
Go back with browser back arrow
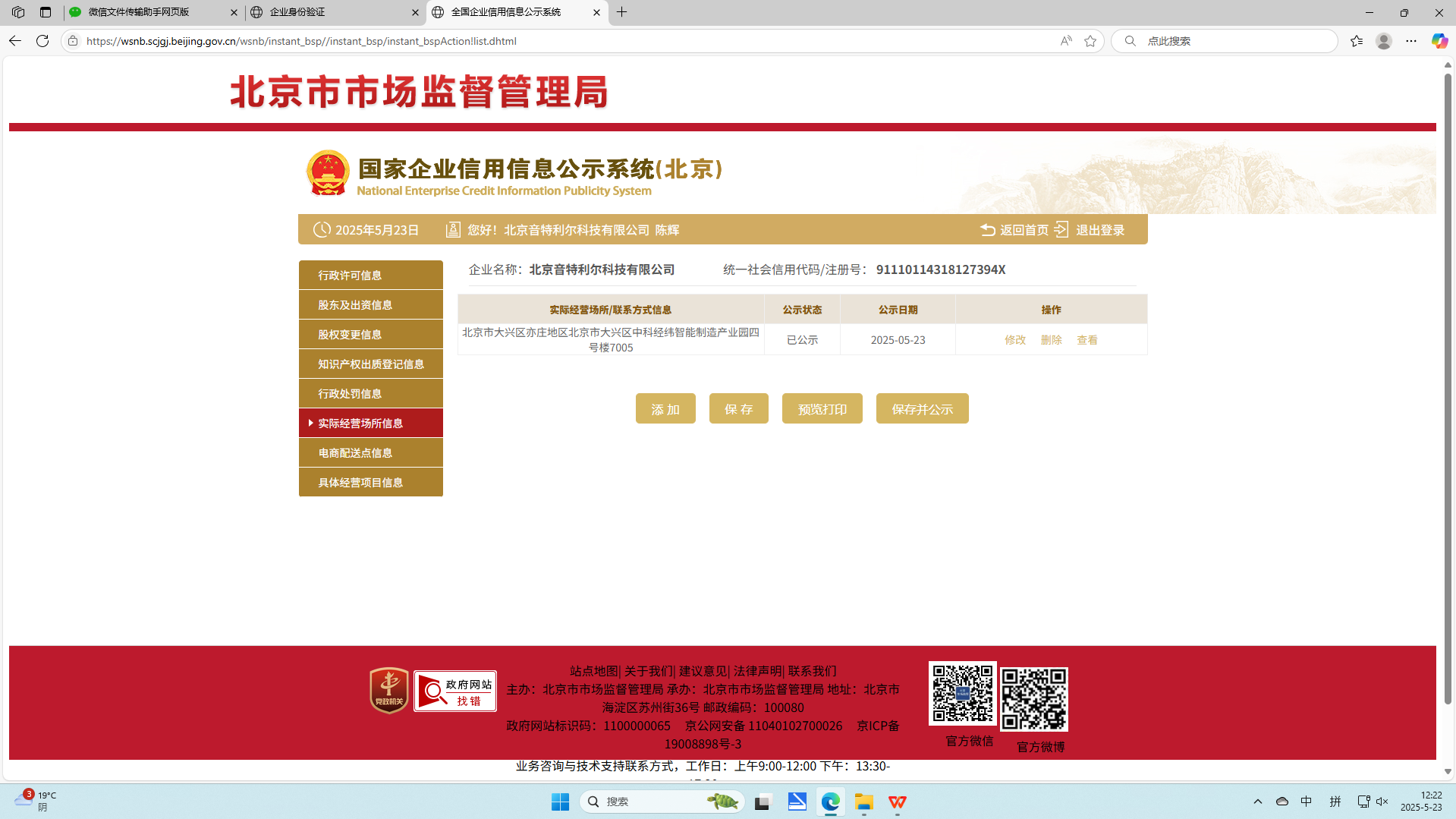(15, 41)
